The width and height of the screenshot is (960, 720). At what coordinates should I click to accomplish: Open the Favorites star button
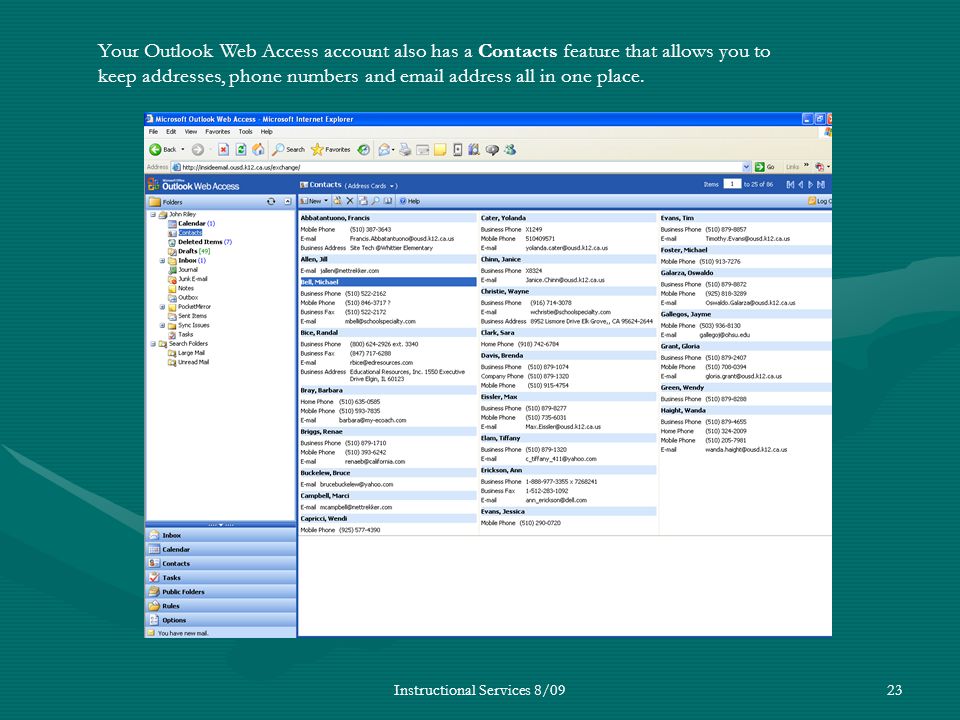[331, 149]
